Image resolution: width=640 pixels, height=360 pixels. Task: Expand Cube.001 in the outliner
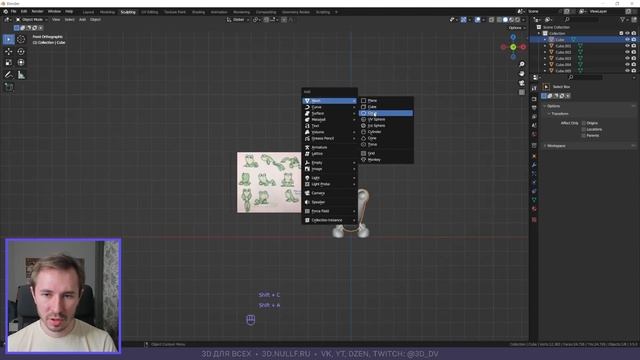tap(545, 46)
